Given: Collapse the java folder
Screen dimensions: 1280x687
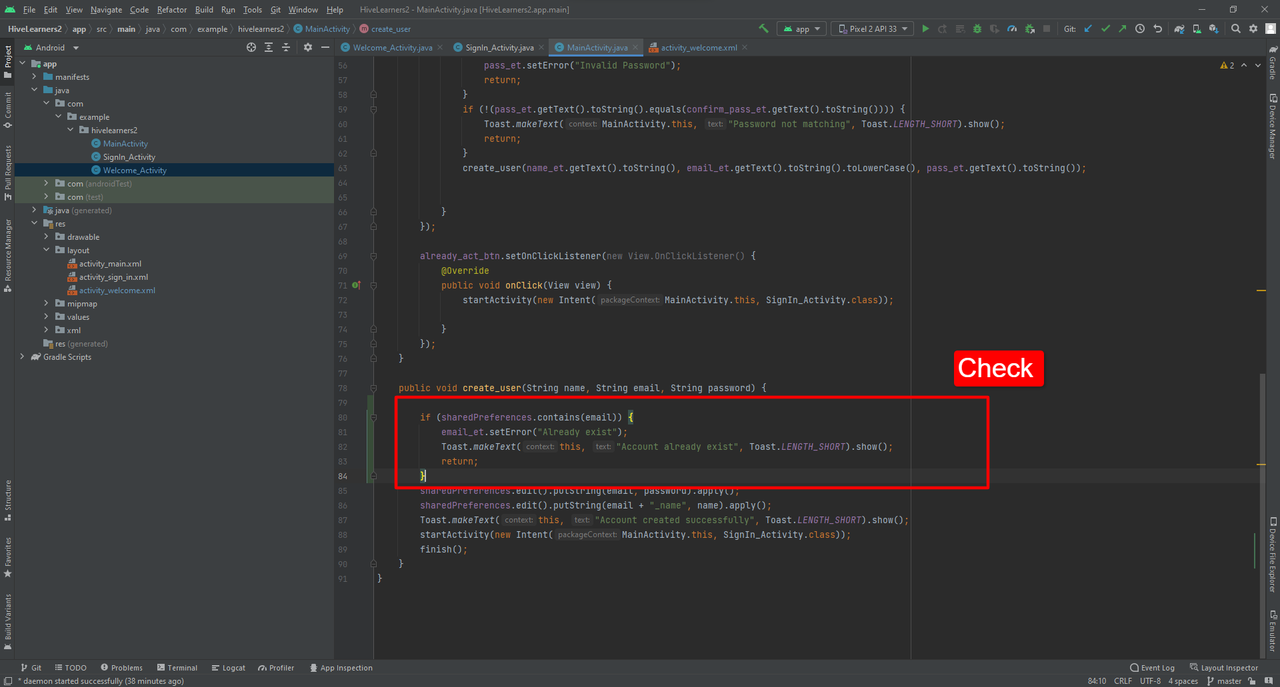Looking at the screenshot, I should coord(34,90).
